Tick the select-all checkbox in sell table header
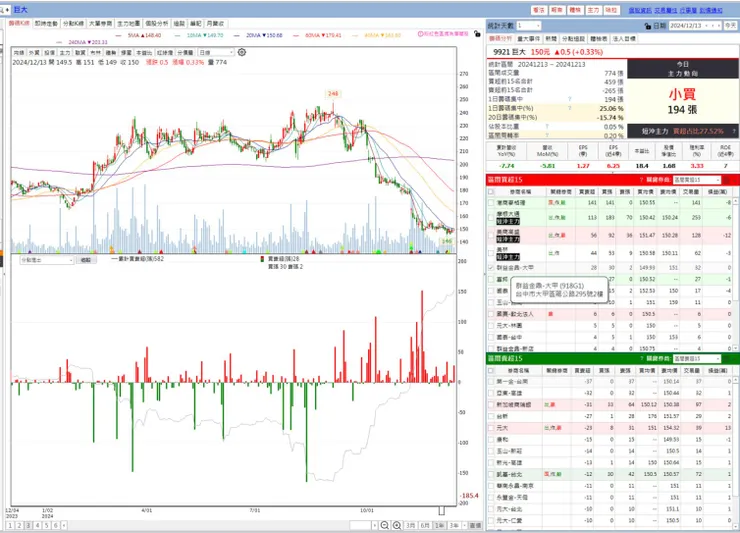 (491, 371)
